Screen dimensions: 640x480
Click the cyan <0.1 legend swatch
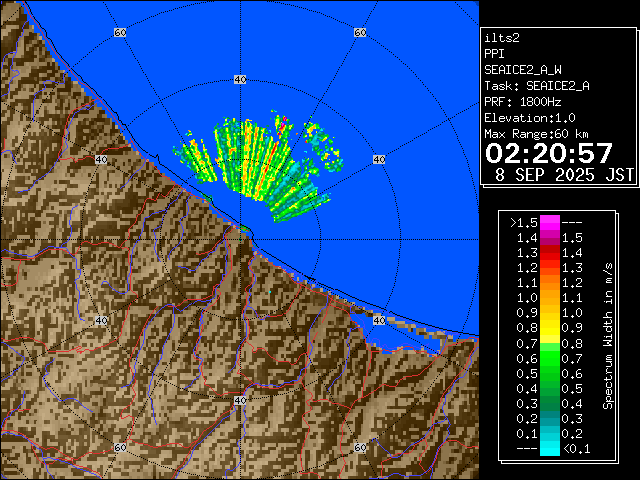[x=549, y=448]
